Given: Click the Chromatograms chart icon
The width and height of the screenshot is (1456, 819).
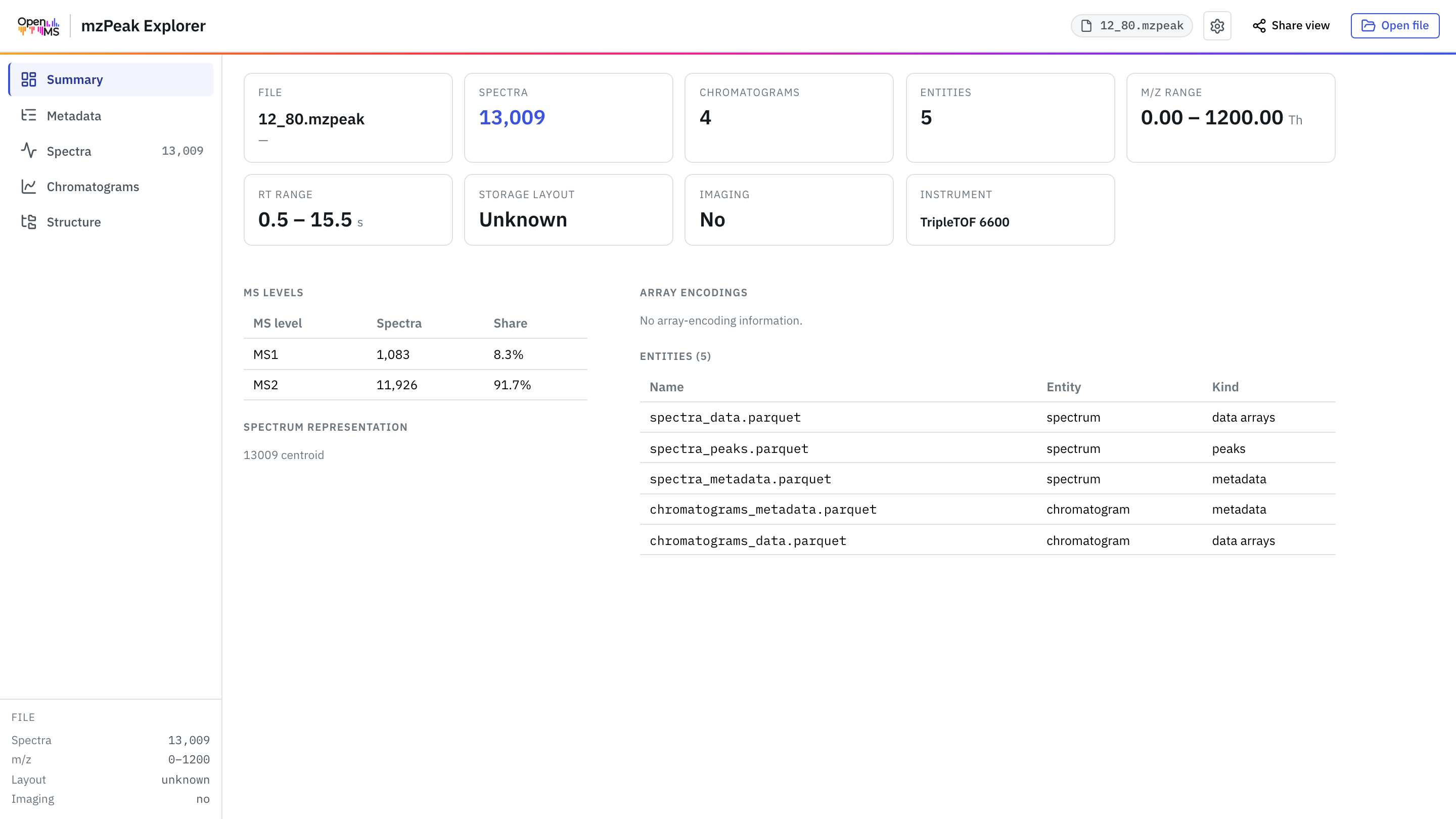Looking at the screenshot, I should 29,187.
